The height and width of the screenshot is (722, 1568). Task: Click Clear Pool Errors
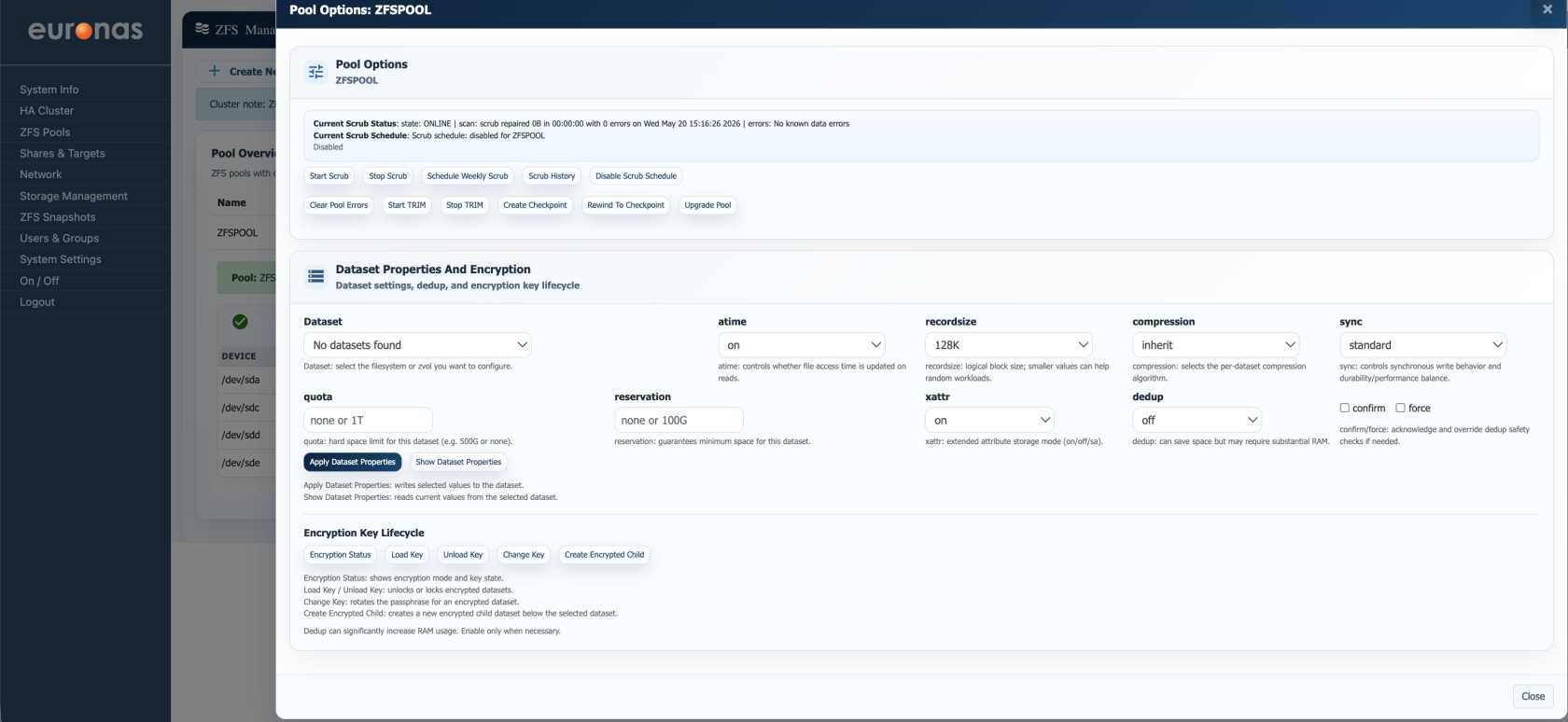coord(339,205)
